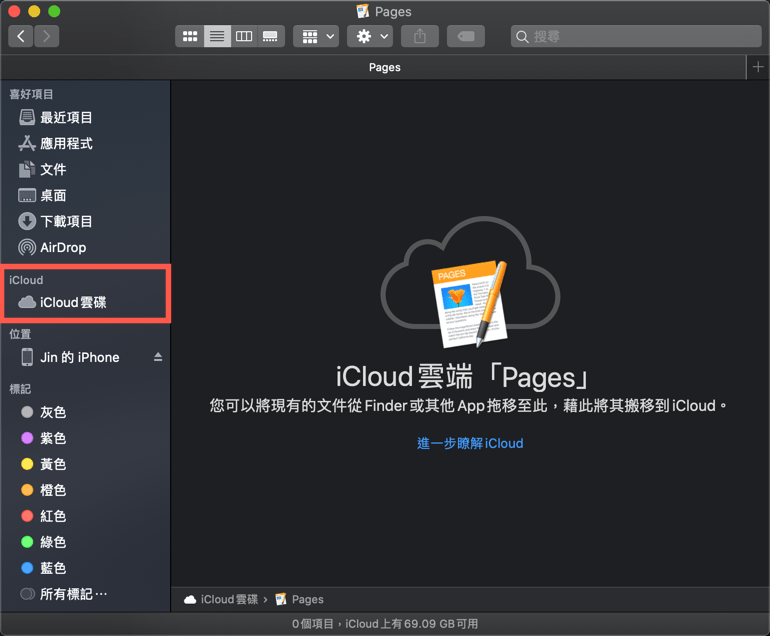Image resolution: width=770 pixels, height=636 pixels.
Task: Open the group-by arrangement dropdown
Action: 316,36
